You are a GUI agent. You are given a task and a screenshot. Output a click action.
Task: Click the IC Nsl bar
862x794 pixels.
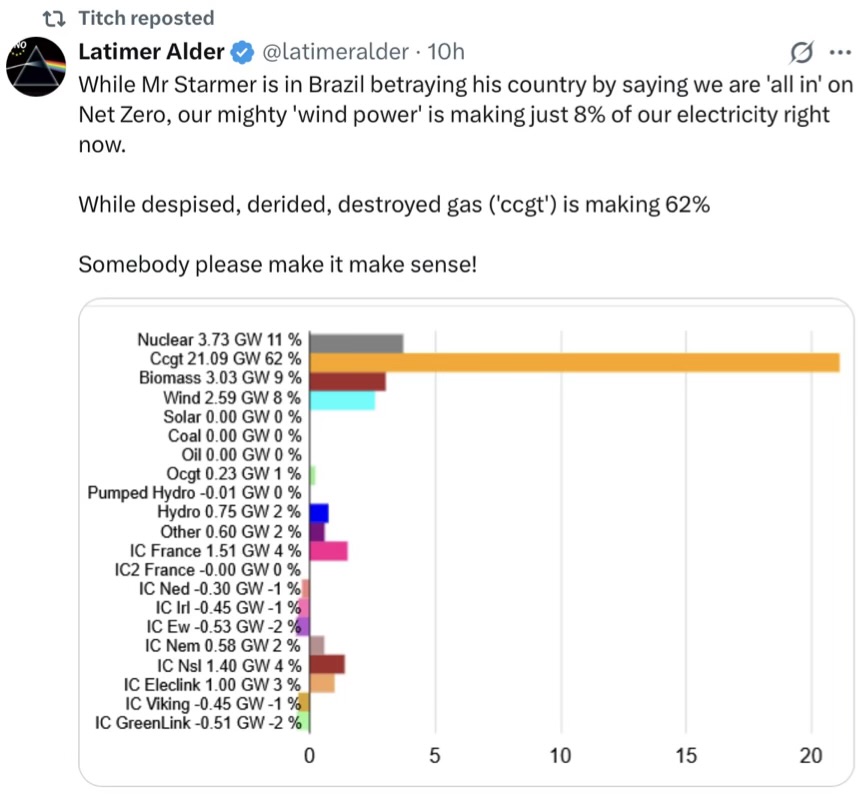[x=327, y=664]
